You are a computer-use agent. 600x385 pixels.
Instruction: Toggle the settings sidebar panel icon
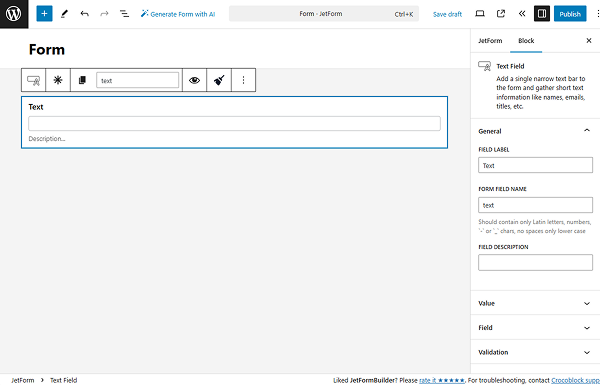542,14
